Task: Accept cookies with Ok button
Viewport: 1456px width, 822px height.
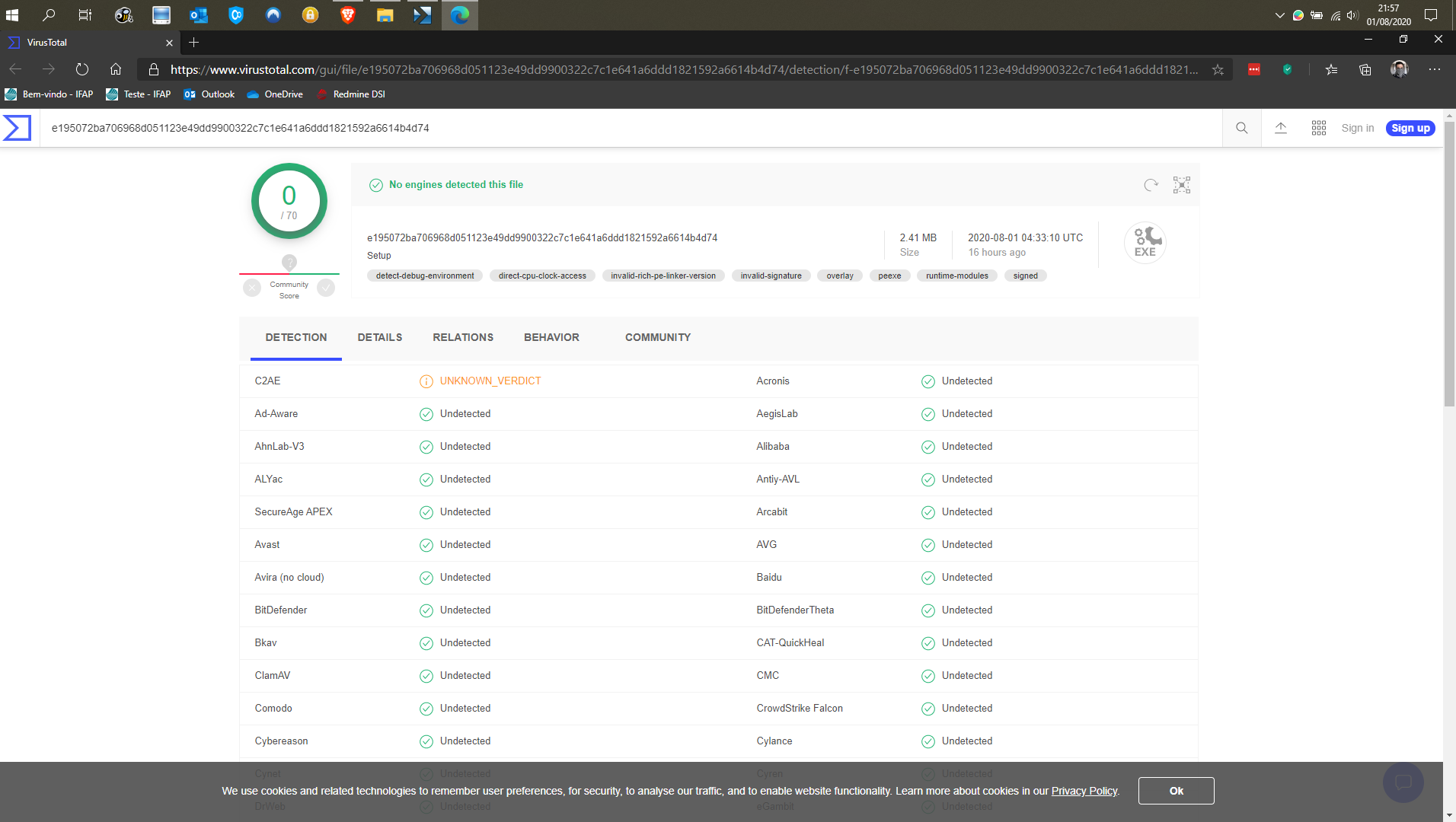Action: [x=1176, y=791]
